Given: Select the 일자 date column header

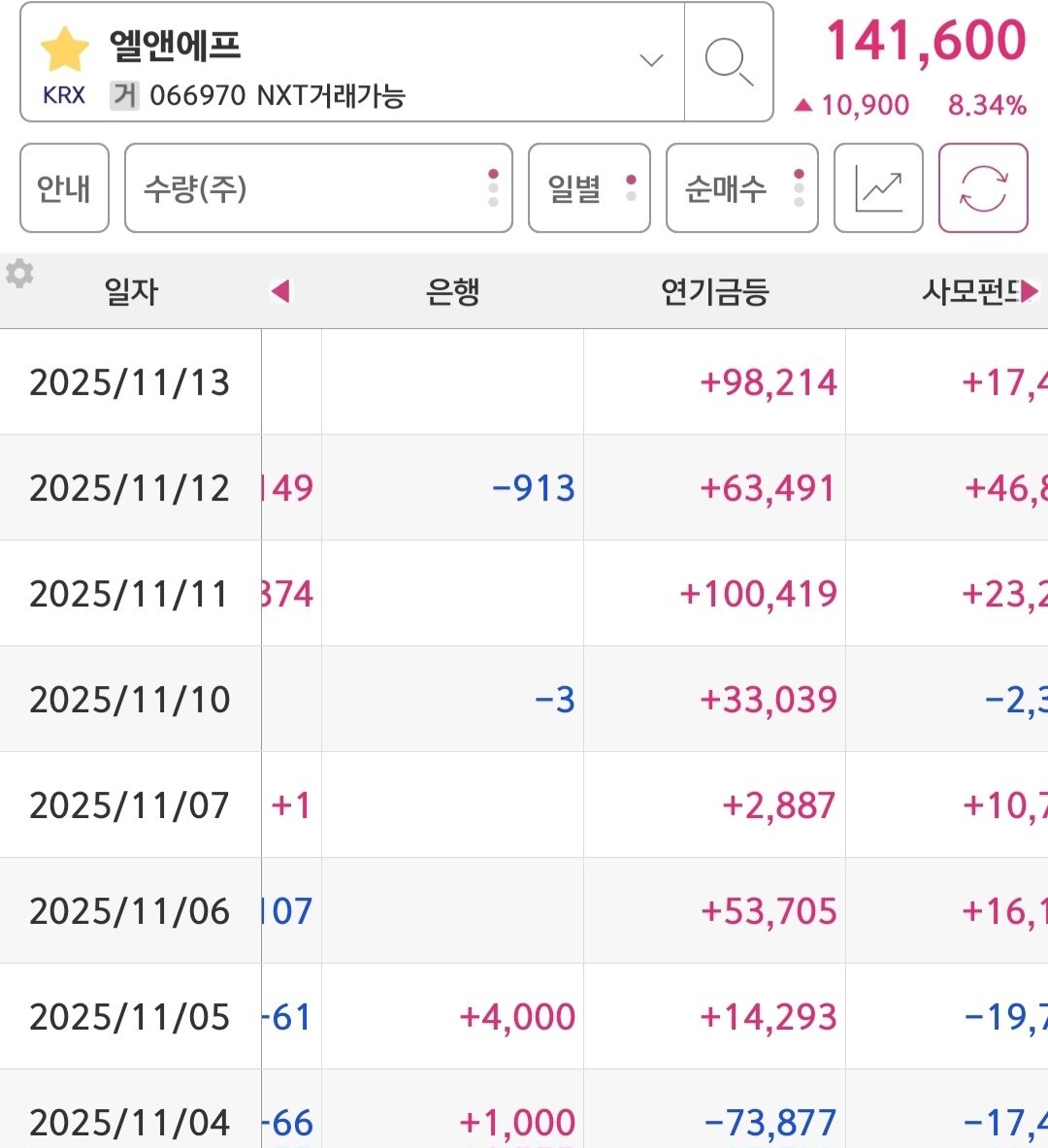Looking at the screenshot, I should pyautogui.click(x=131, y=291).
